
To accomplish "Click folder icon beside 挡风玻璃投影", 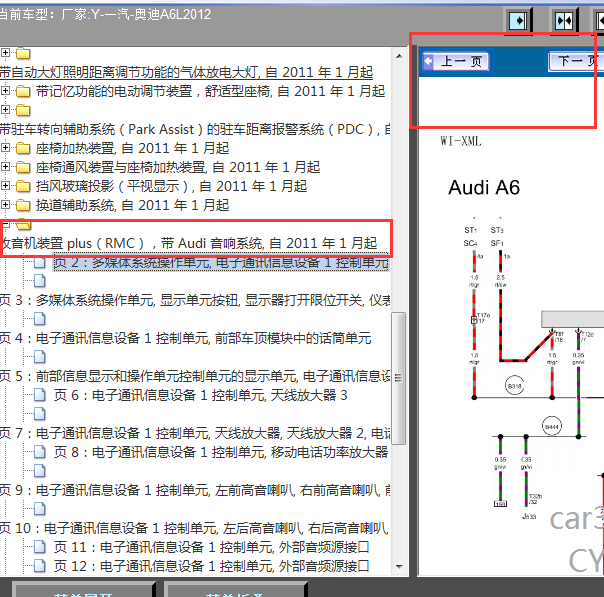I will coord(23,186).
